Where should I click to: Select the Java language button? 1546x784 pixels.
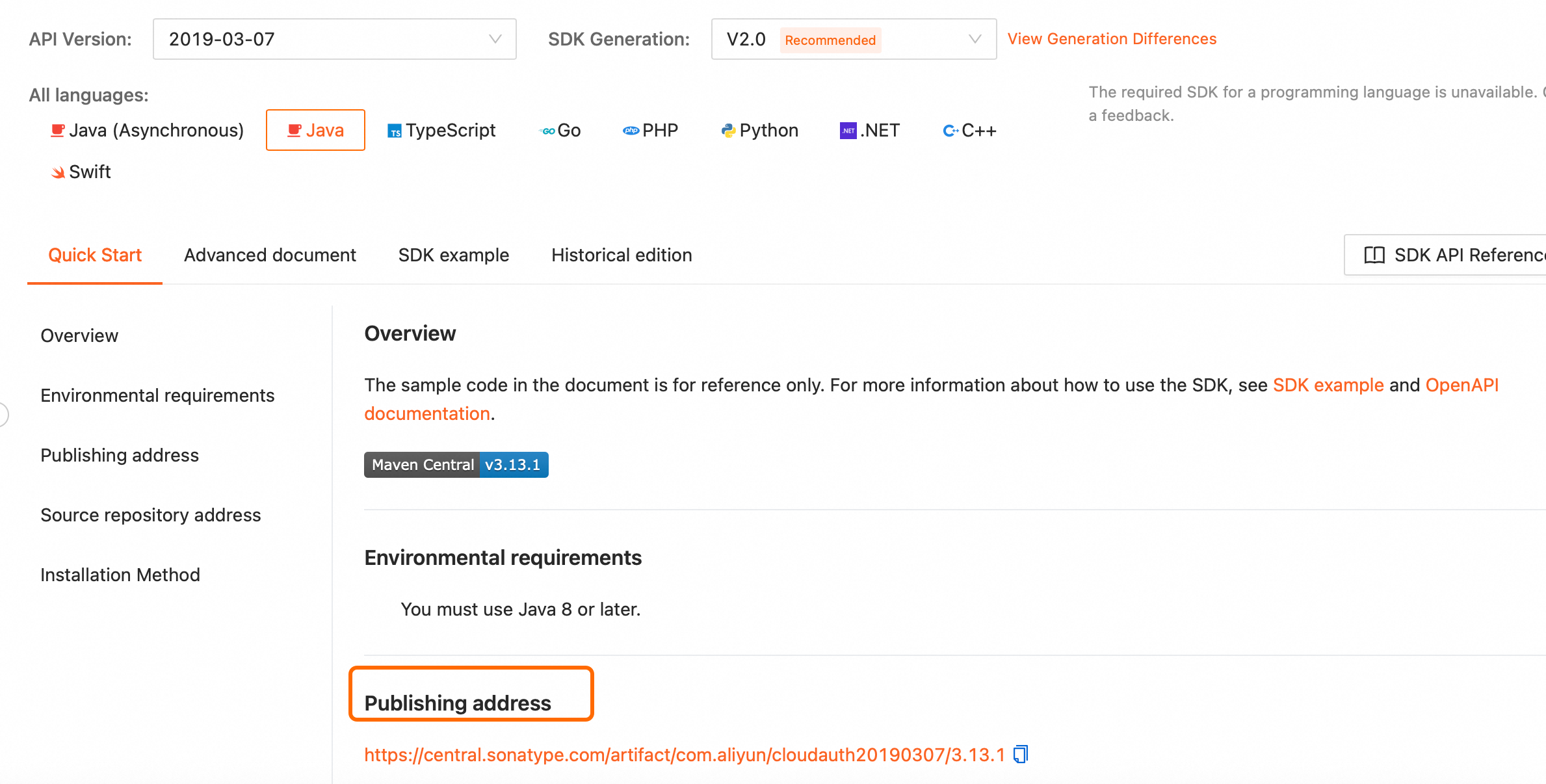[315, 130]
